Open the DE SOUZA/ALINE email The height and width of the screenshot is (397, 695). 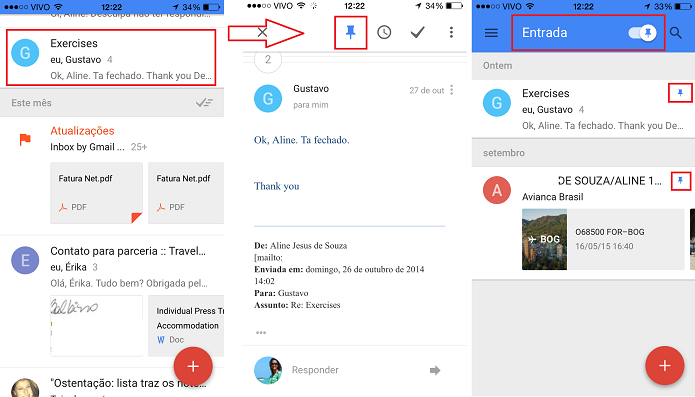pyautogui.click(x=609, y=181)
